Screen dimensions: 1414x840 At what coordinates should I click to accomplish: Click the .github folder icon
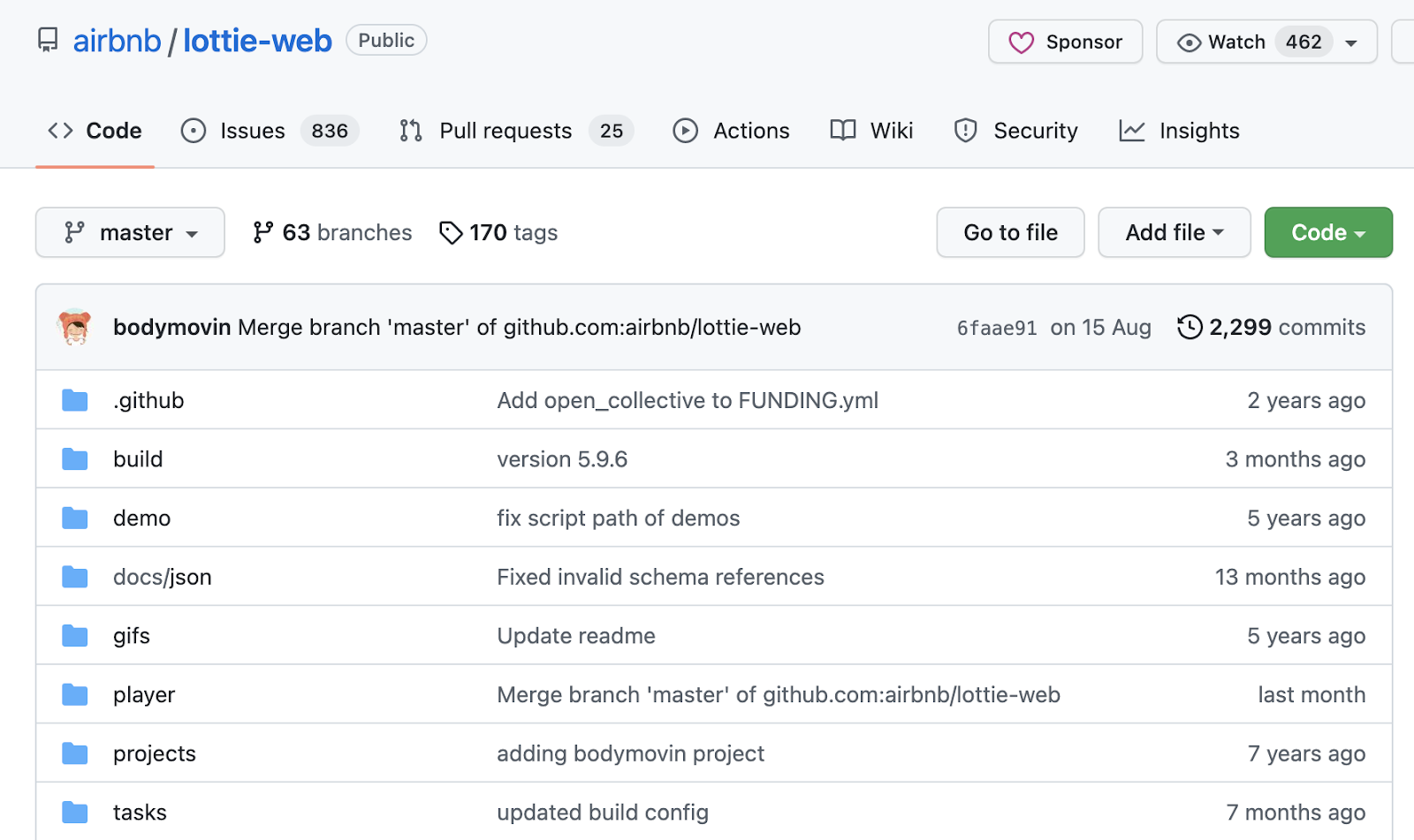(75, 400)
